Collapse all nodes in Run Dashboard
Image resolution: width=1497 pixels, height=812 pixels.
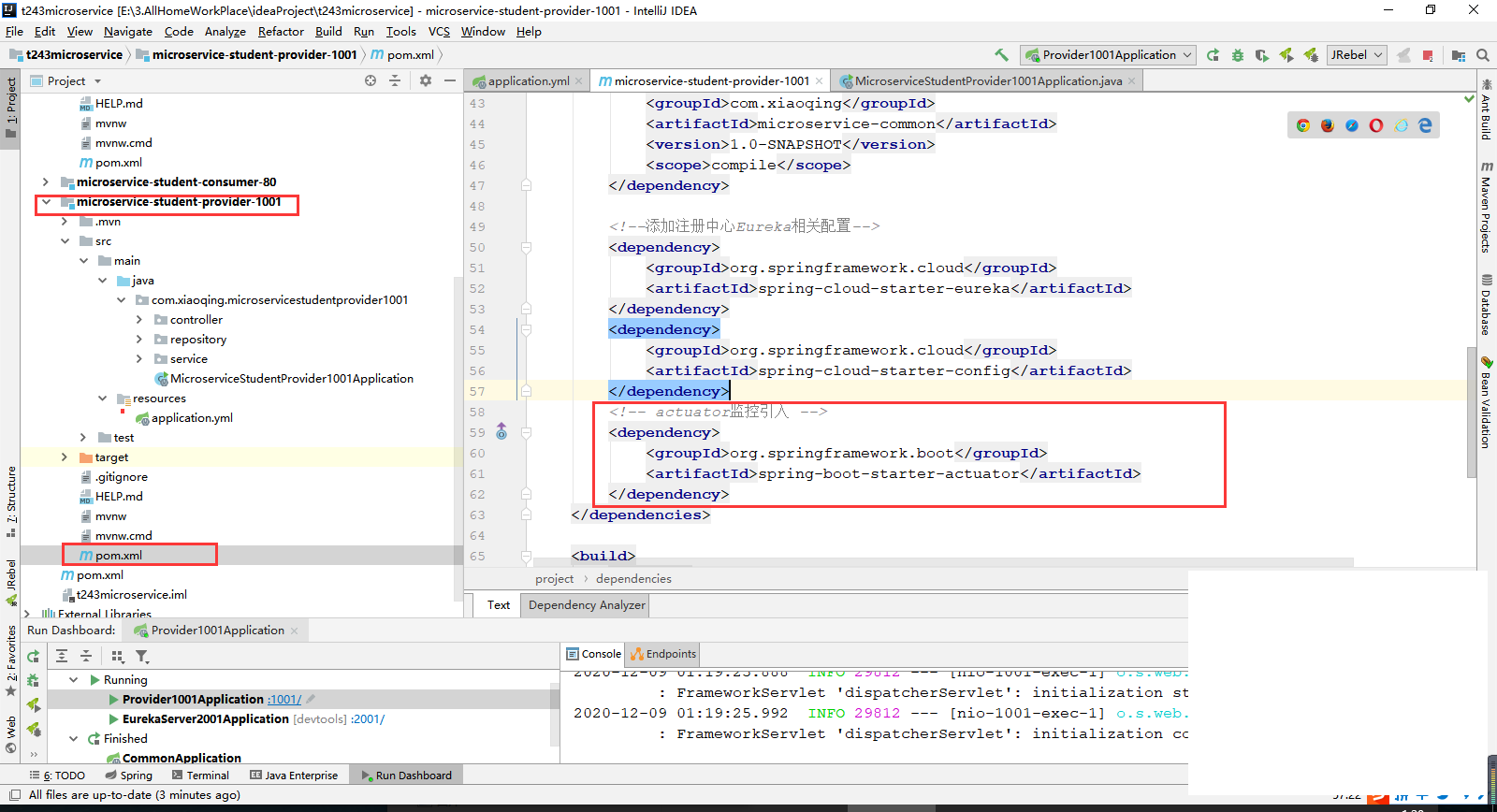(86, 657)
